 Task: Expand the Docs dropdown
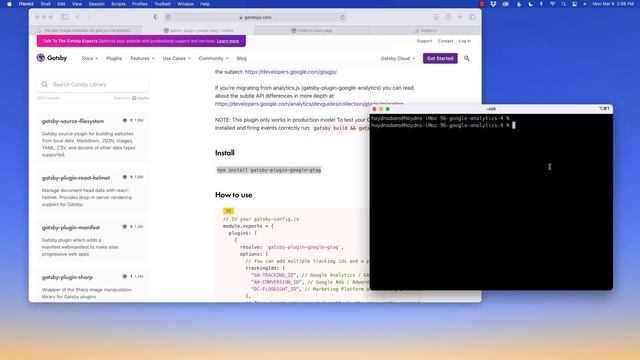90,58
